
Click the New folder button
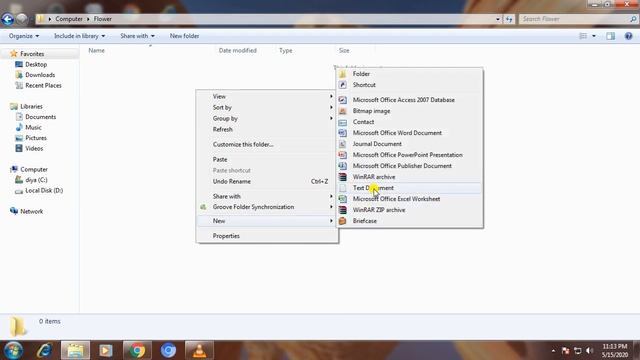184,36
